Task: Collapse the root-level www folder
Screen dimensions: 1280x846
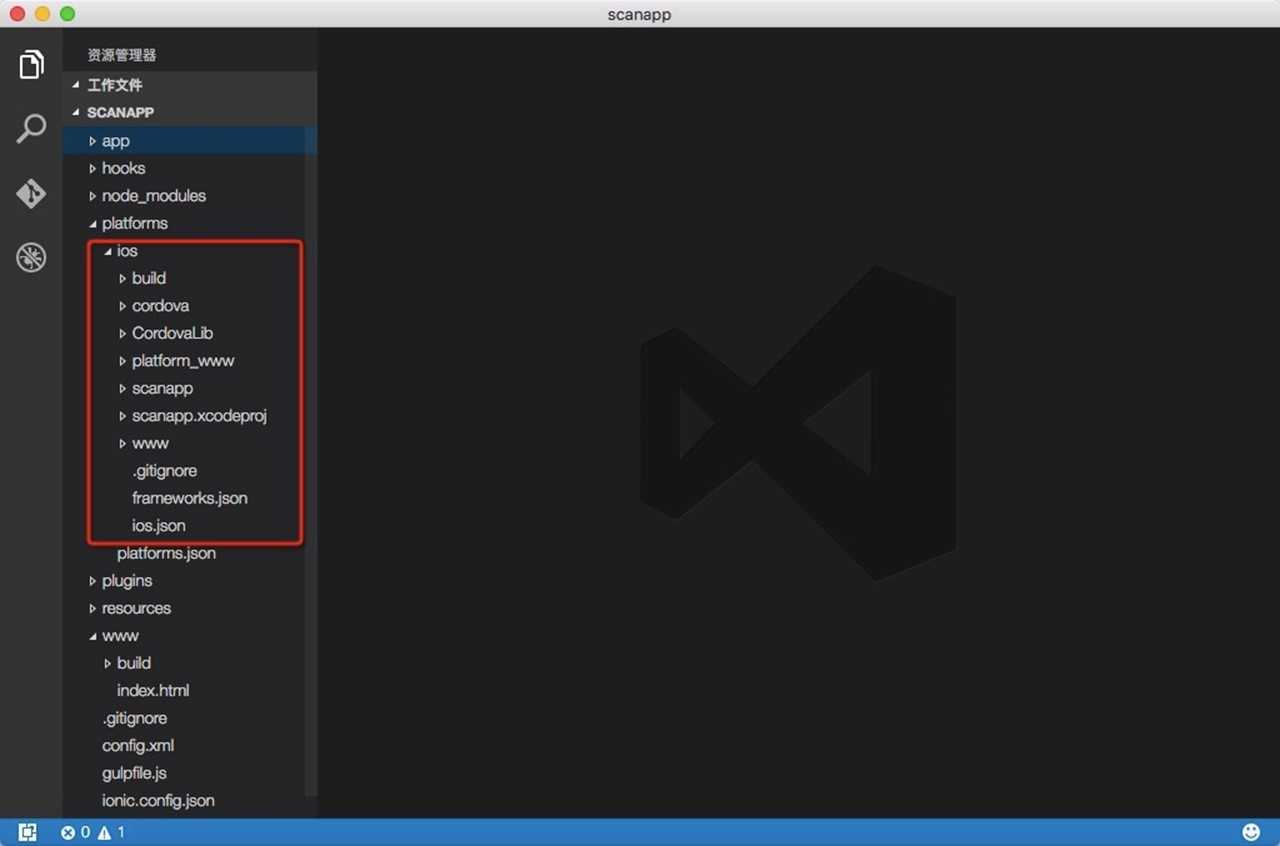Action: 190,636
